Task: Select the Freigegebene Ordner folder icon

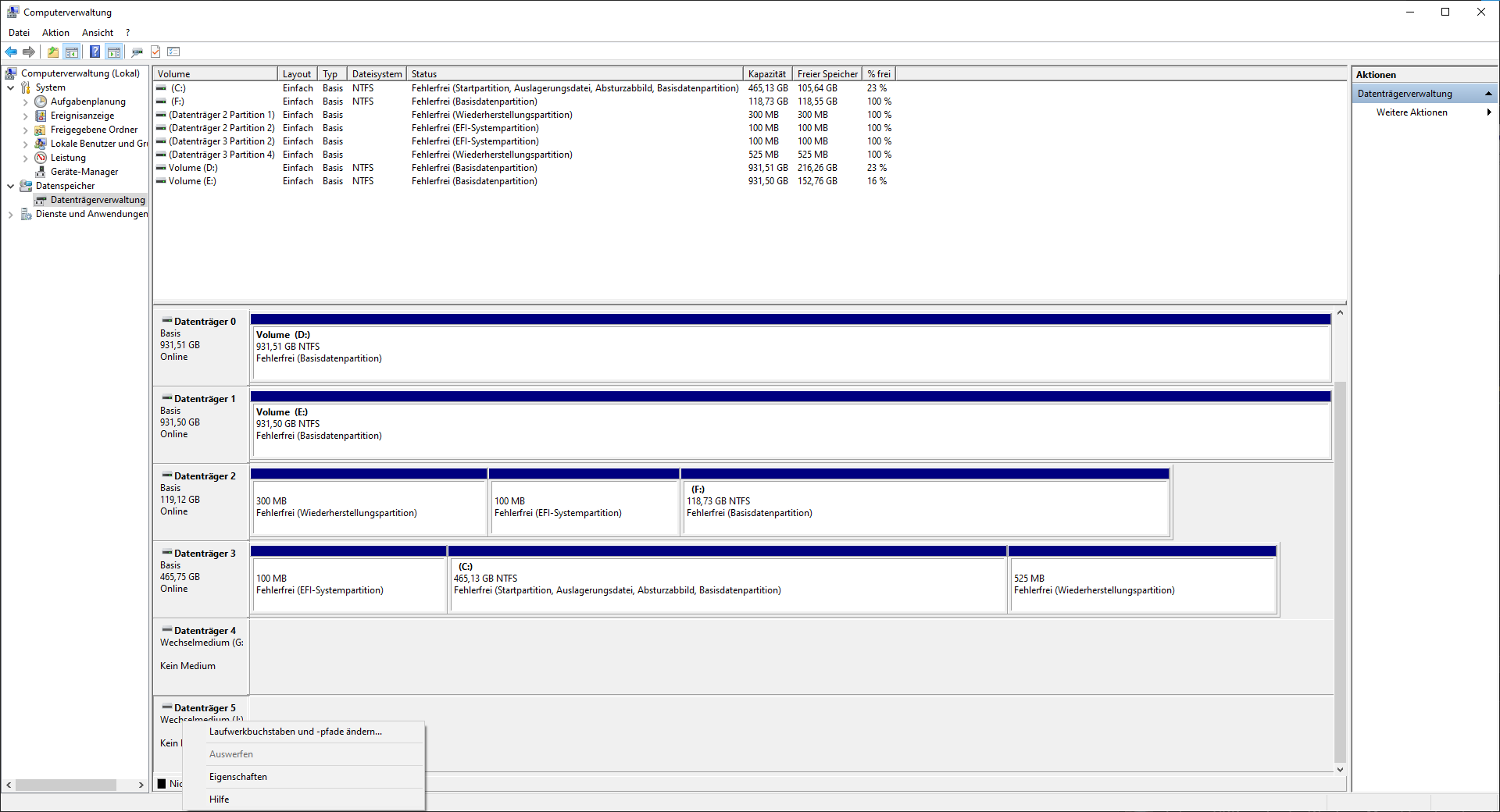Action: 41,130
